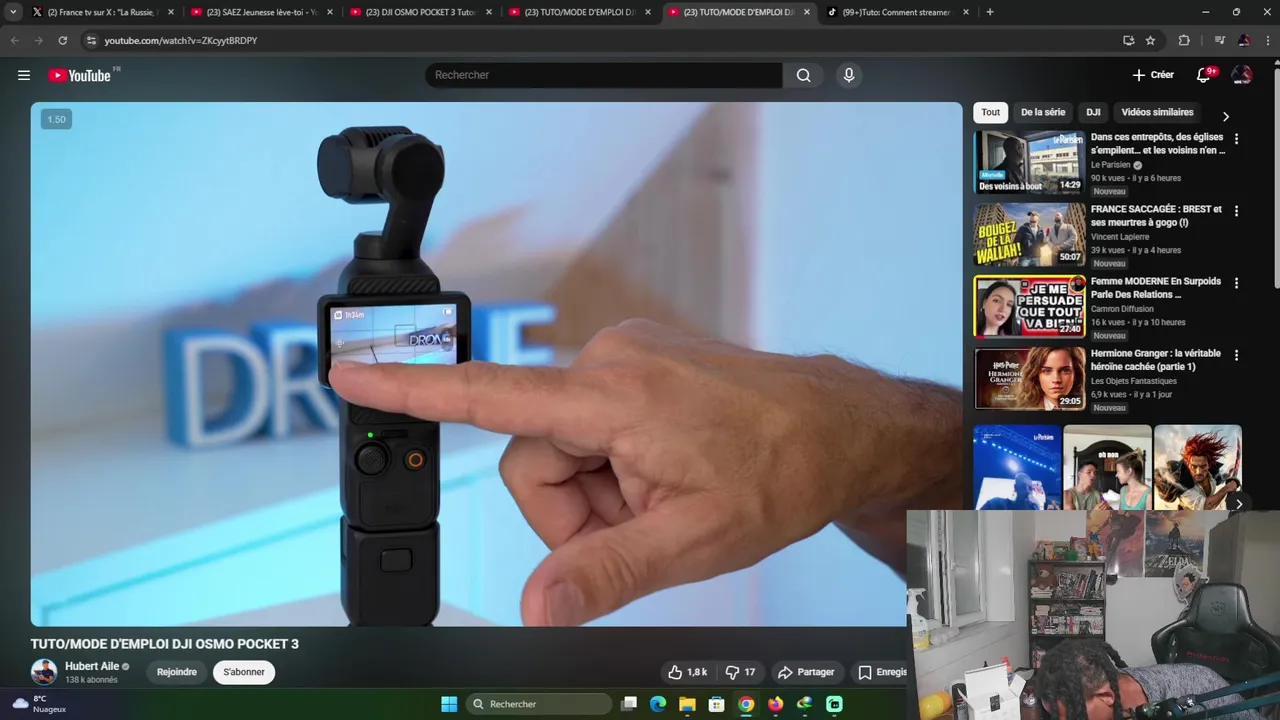Select the Vidéos similaires filter chip
The width and height of the screenshot is (1280, 720).
(1157, 112)
